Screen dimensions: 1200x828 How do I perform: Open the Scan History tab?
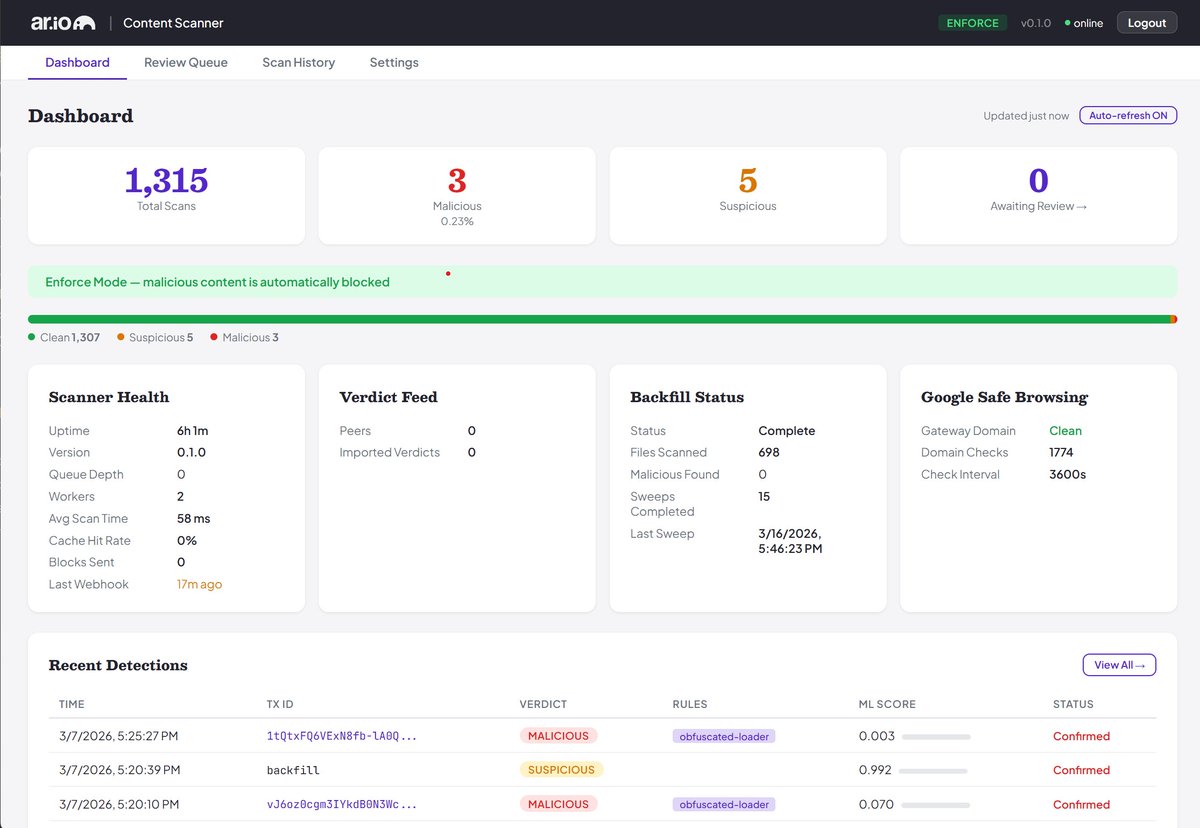[x=298, y=62]
